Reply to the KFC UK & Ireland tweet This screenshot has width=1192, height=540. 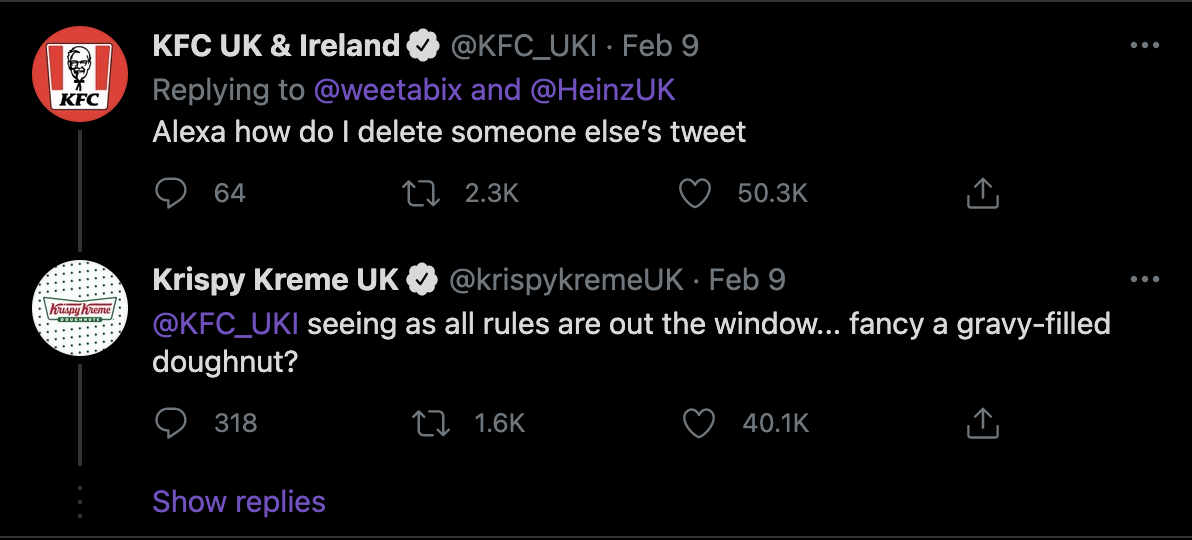(171, 193)
